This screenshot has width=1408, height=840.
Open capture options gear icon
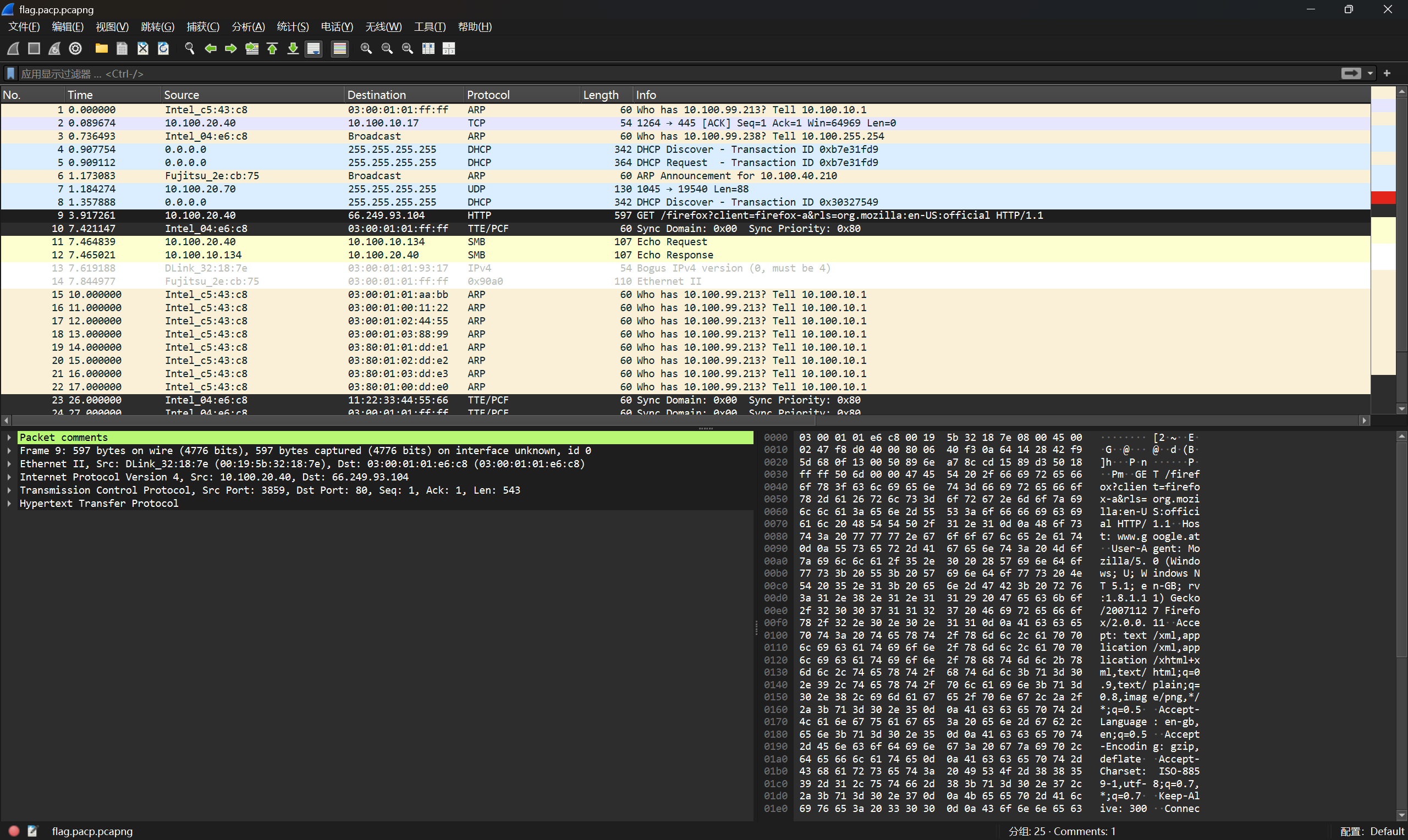click(75, 49)
